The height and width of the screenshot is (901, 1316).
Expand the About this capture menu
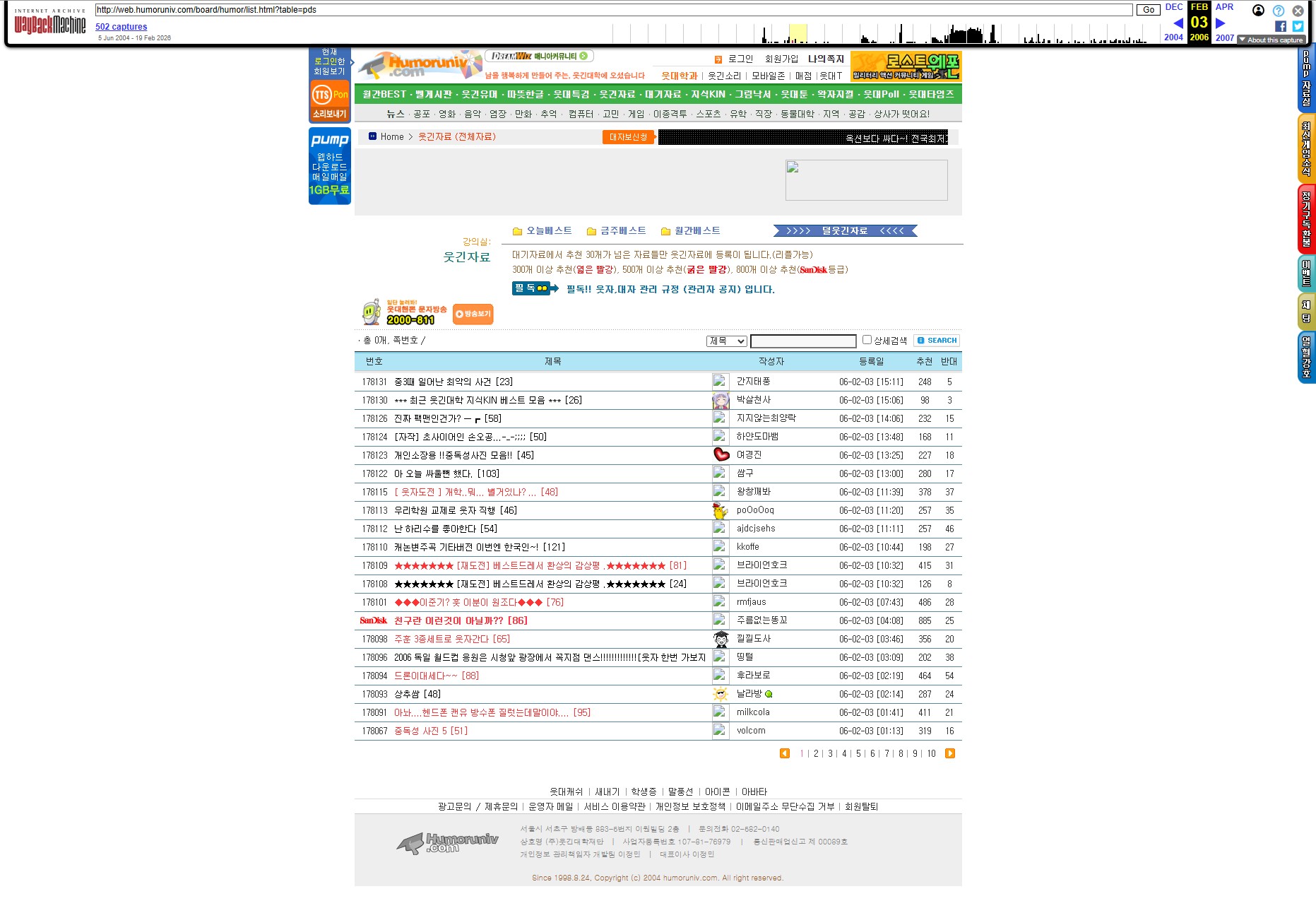tap(1271, 40)
